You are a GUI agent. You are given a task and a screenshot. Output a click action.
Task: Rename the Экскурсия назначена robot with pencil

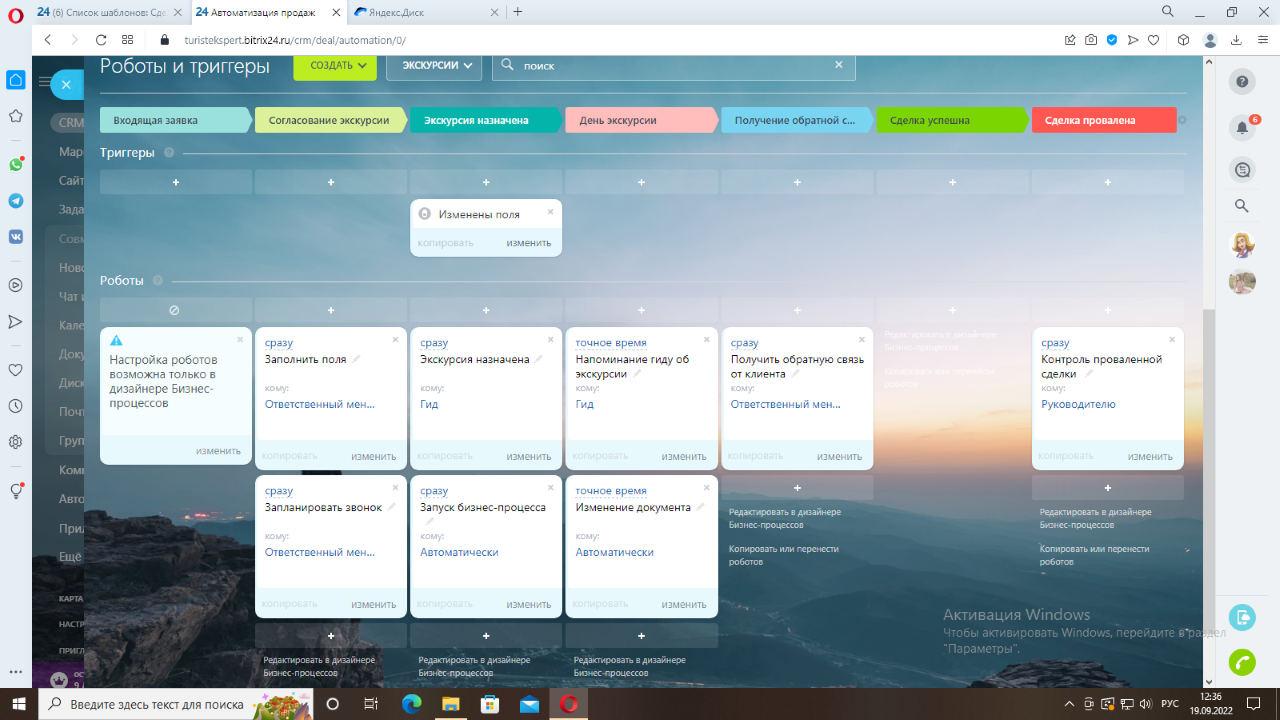[x=539, y=359]
